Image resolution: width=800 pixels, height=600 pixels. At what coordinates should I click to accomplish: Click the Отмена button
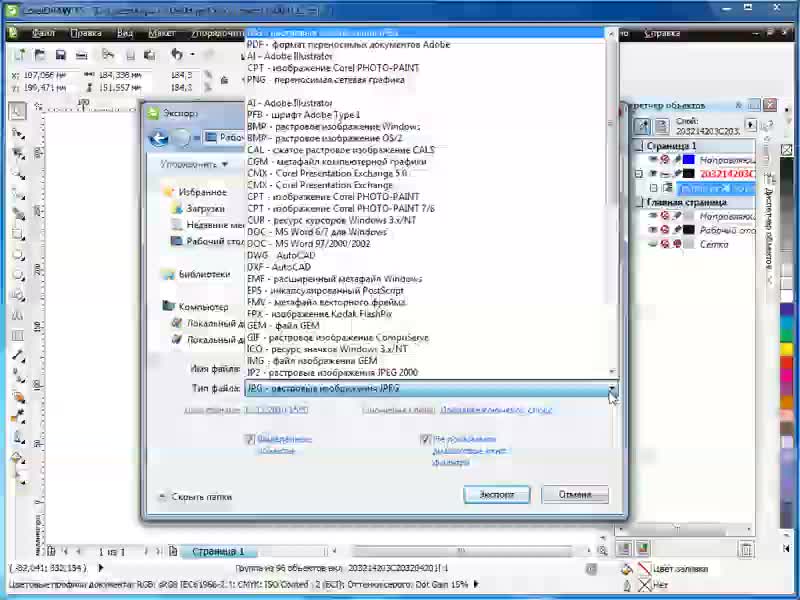click(574, 494)
